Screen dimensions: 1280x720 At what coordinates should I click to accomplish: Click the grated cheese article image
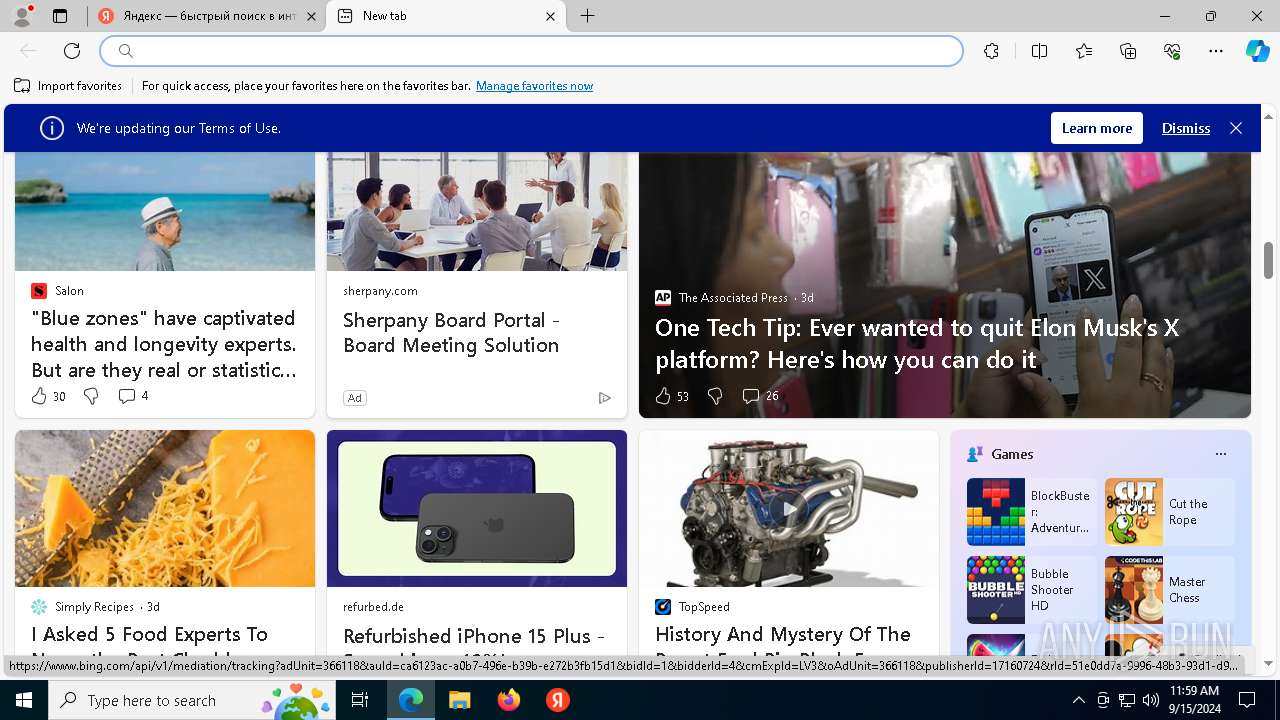165,508
